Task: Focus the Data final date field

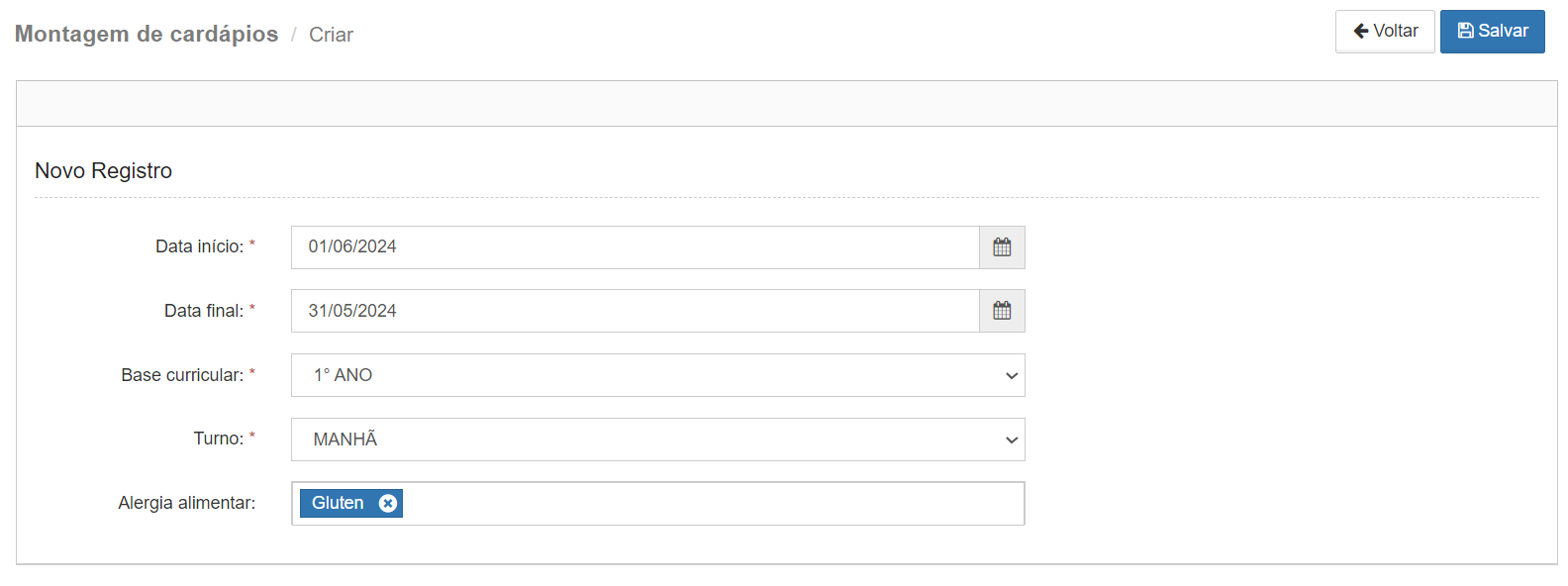Action: 636,311
